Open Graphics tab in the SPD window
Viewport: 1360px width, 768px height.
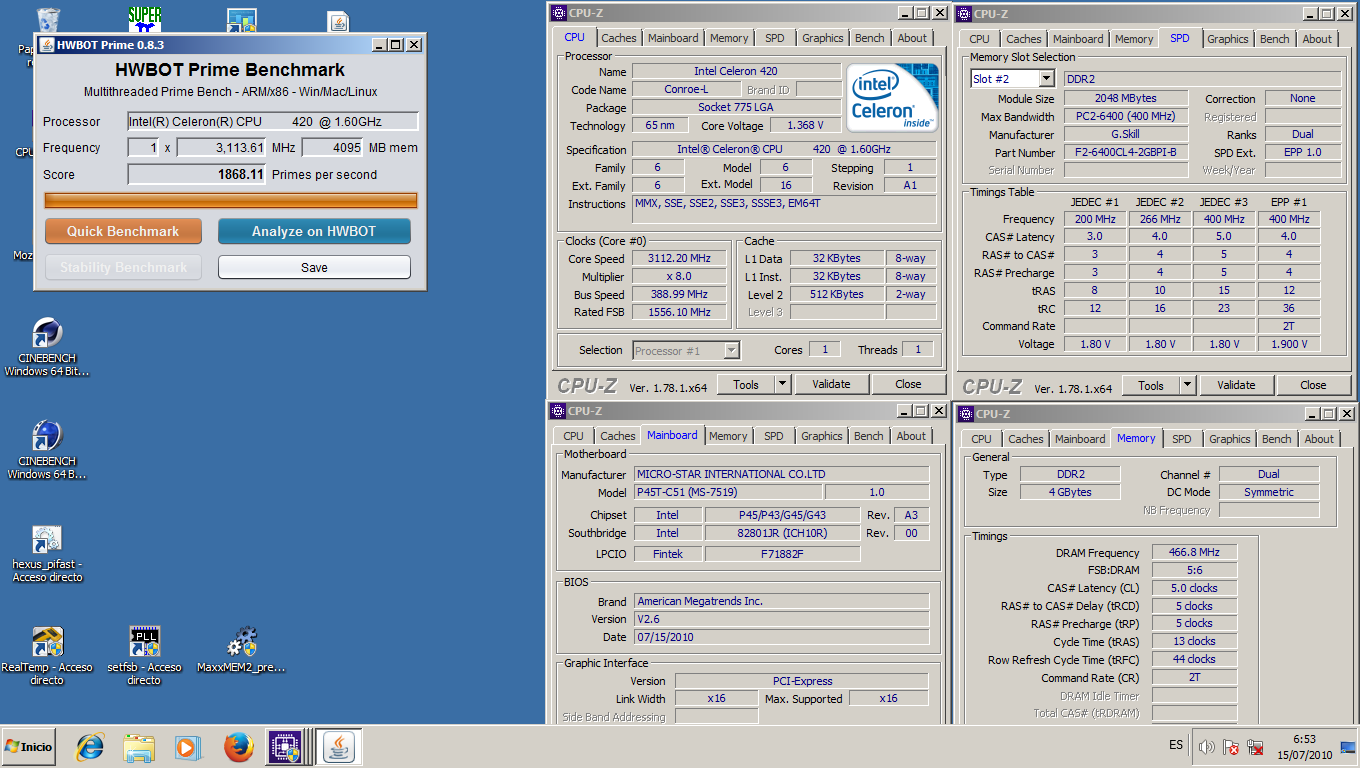coord(1228,39)
